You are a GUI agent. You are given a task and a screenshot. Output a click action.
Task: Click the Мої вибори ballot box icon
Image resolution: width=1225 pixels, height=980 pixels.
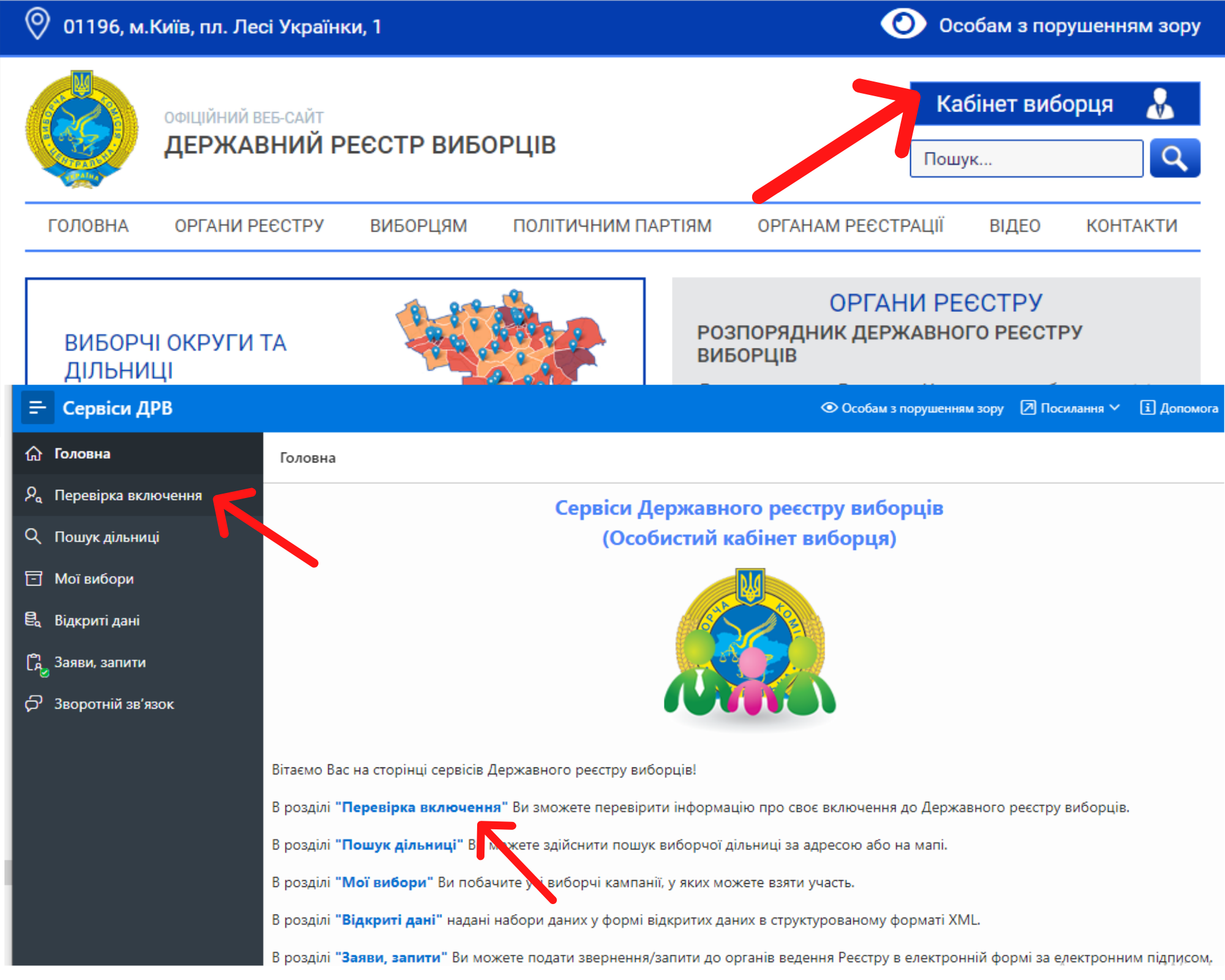[34, 578]
